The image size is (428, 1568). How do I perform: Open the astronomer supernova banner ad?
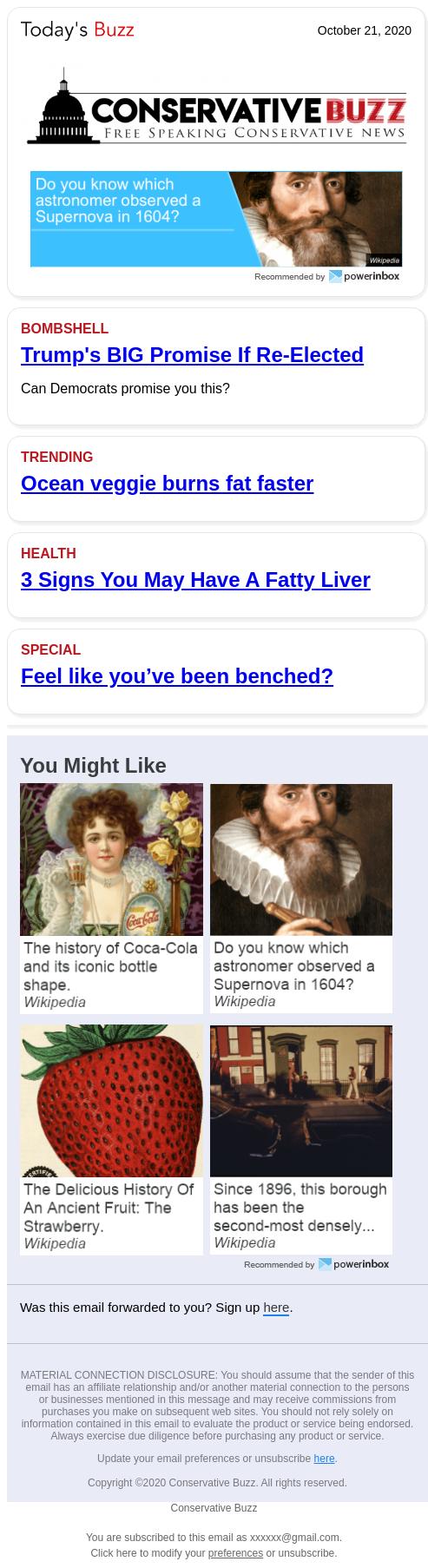pyautogui.click(x=216, y=219)
